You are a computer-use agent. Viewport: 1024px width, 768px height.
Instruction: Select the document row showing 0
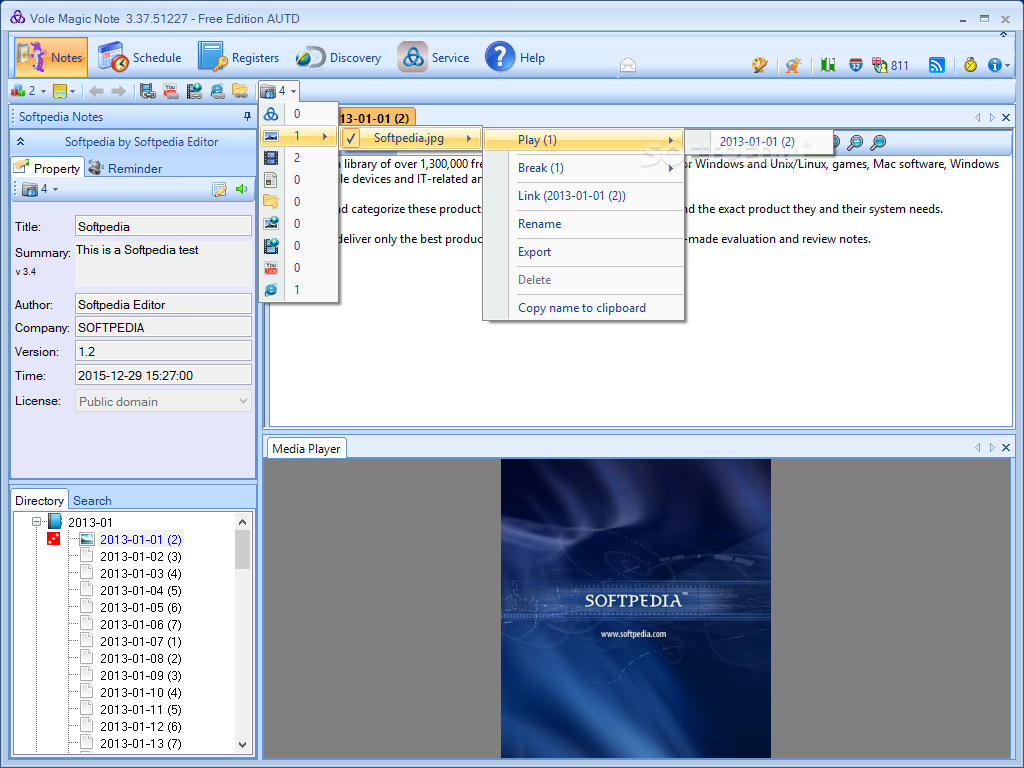coord(298,180)
